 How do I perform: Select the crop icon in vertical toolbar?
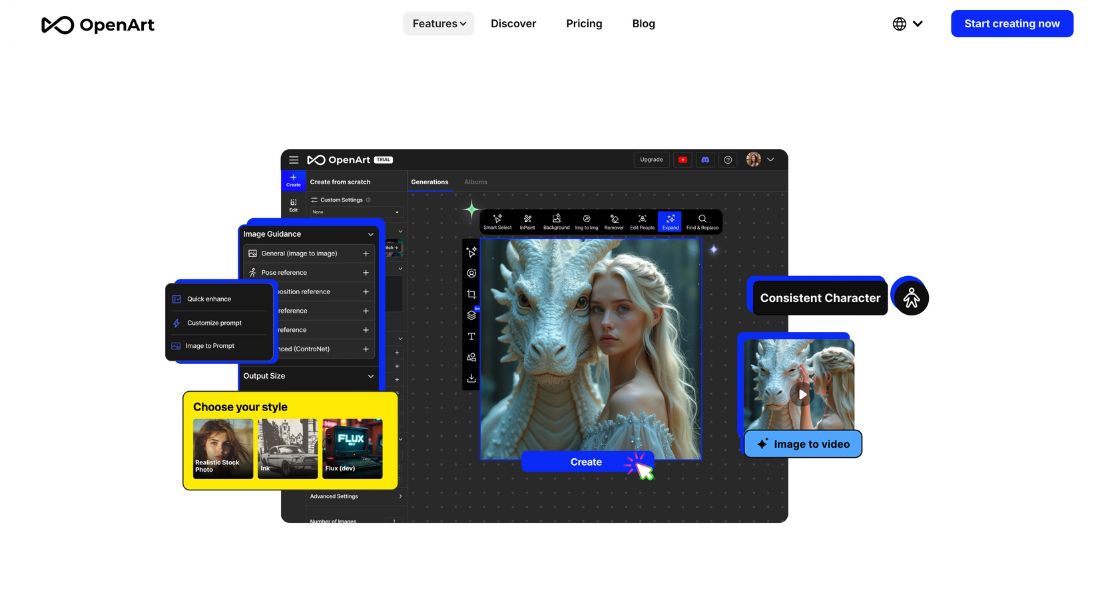click(471, 294)
